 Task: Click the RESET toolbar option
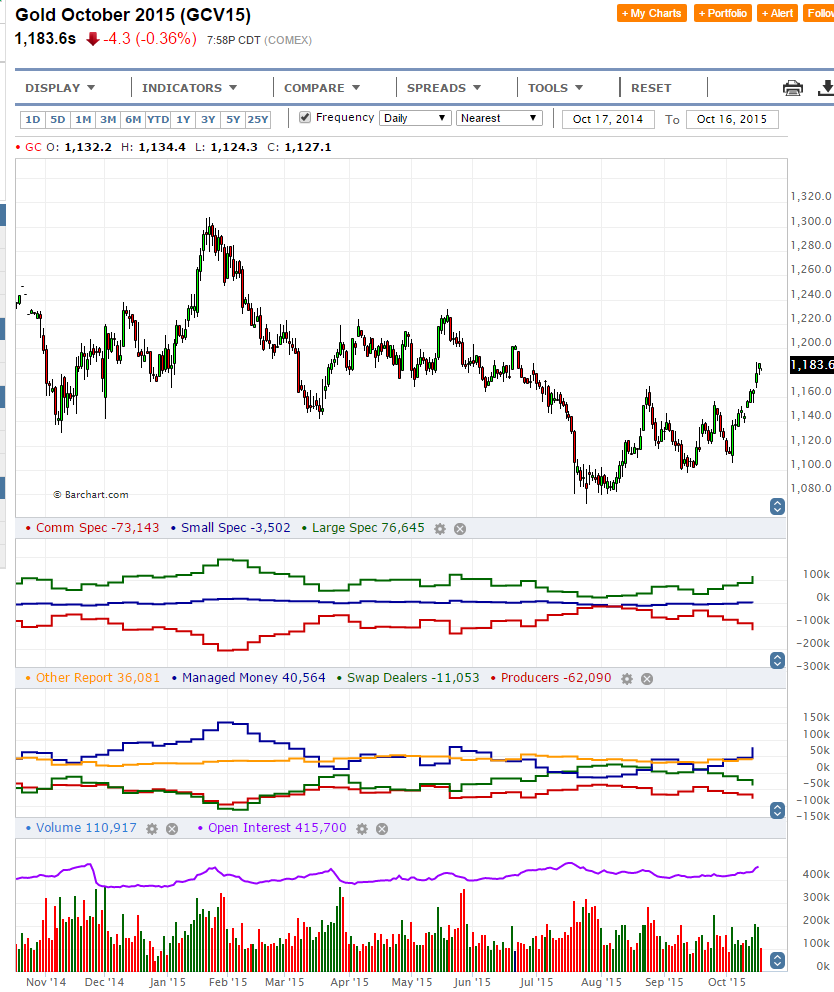[x=651, y=88]
